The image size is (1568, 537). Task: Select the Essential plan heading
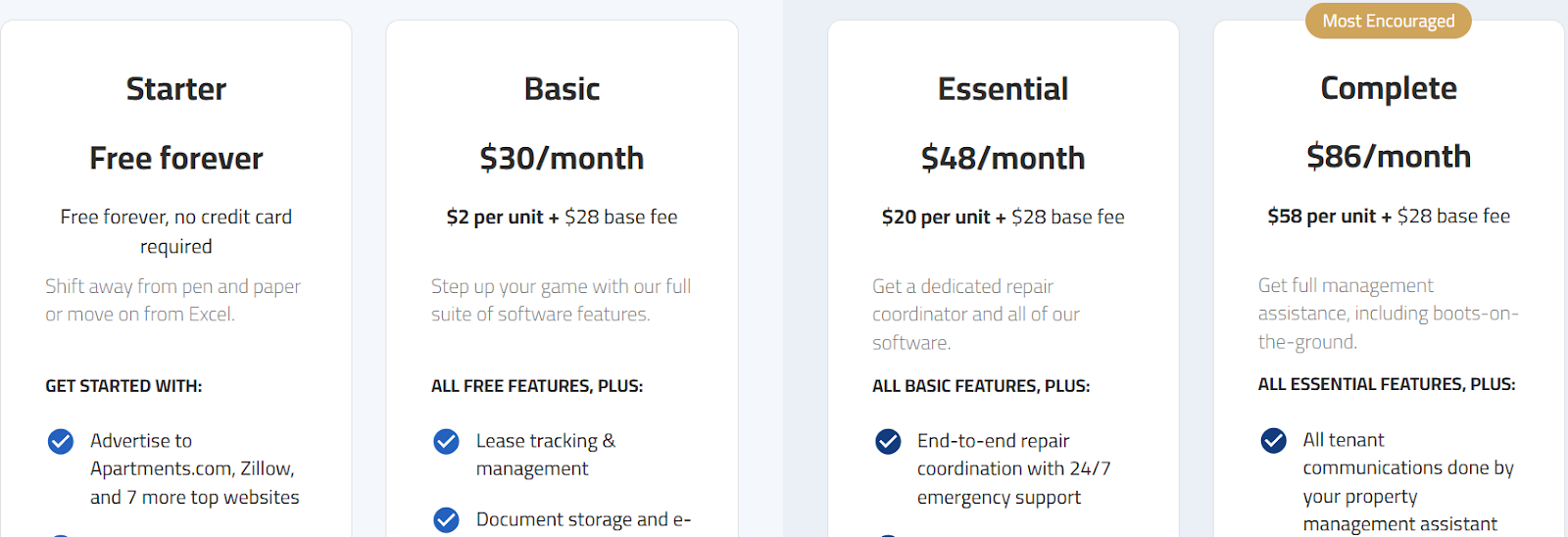[1003, 89]
